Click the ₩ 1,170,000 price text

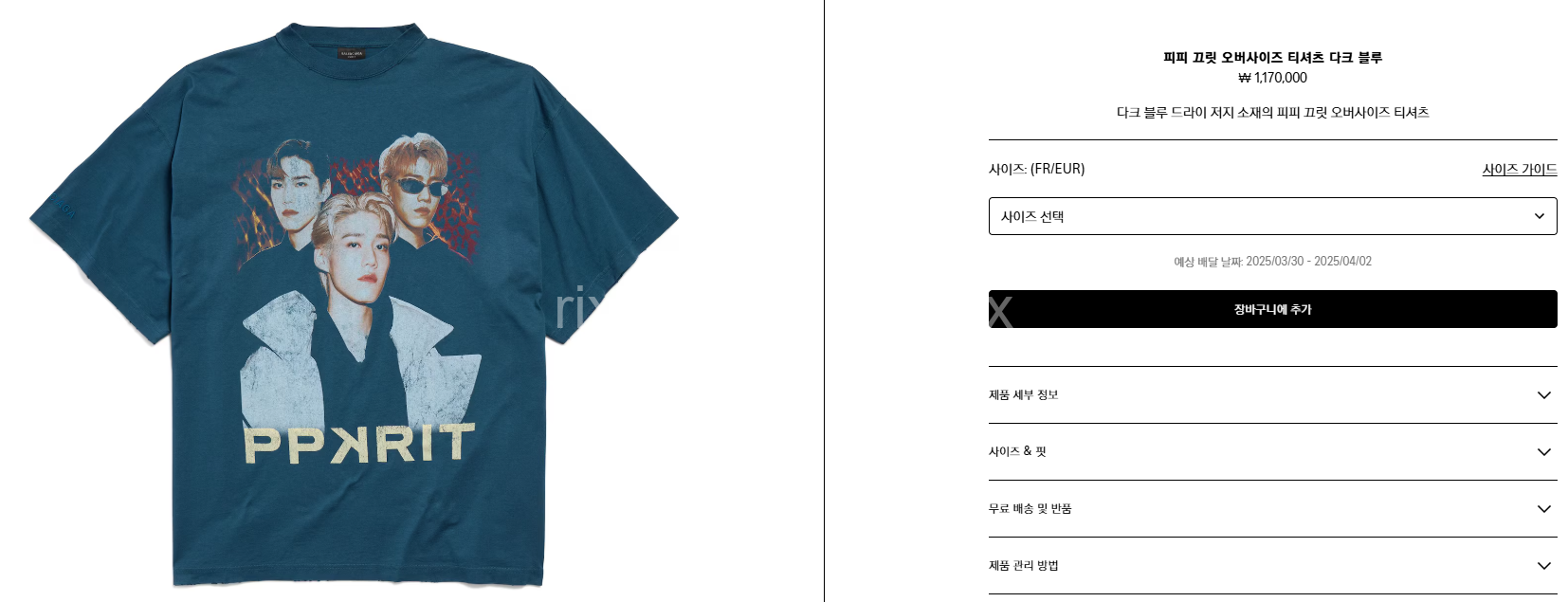click(1272, 78)
